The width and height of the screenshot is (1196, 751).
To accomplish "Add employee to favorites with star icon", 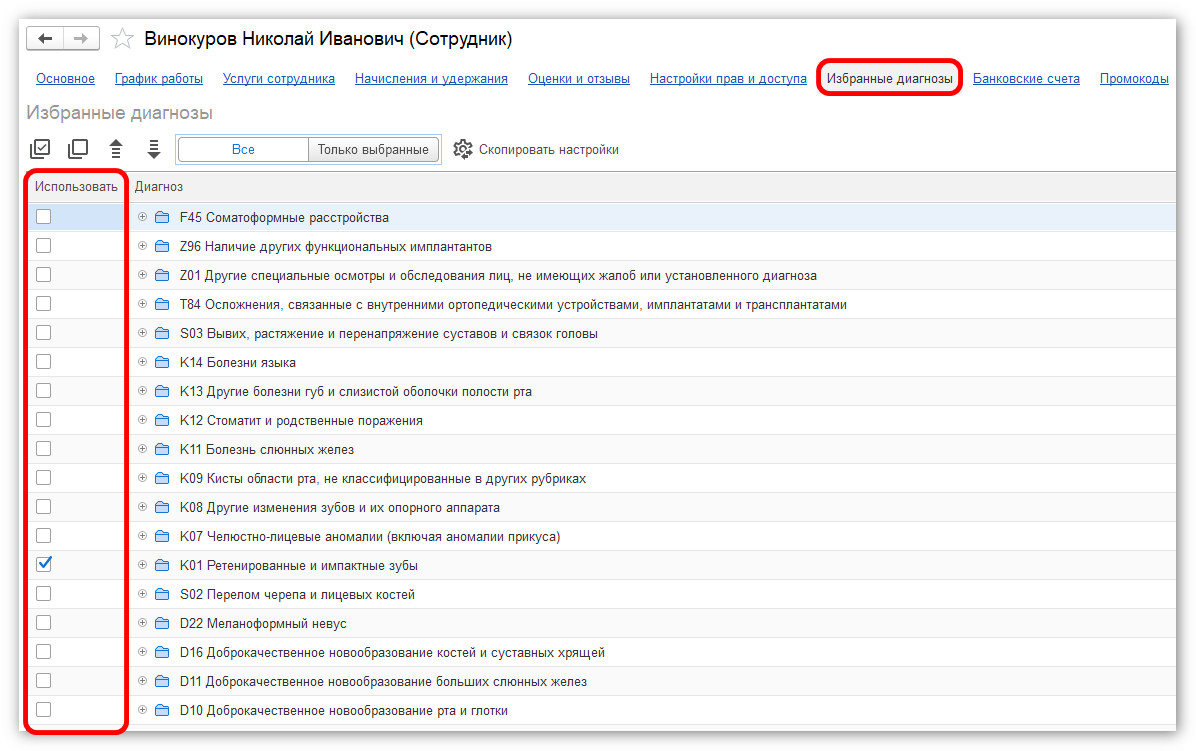I will [x=122, y=39].
